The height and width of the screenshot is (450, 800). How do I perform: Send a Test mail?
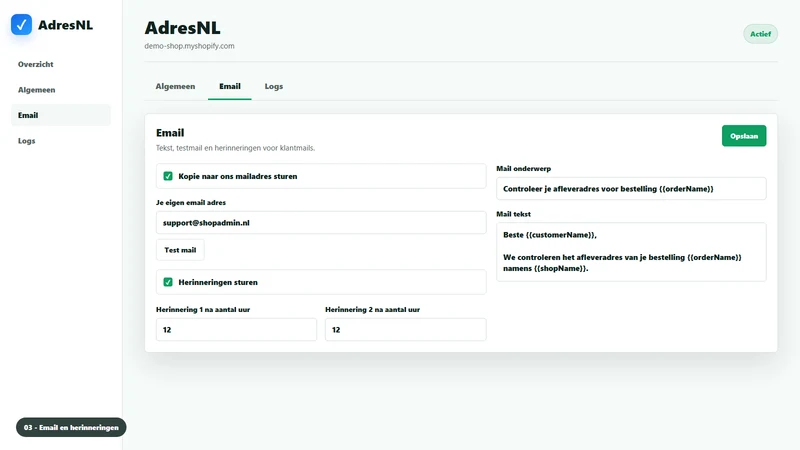[x=180, y=250]
